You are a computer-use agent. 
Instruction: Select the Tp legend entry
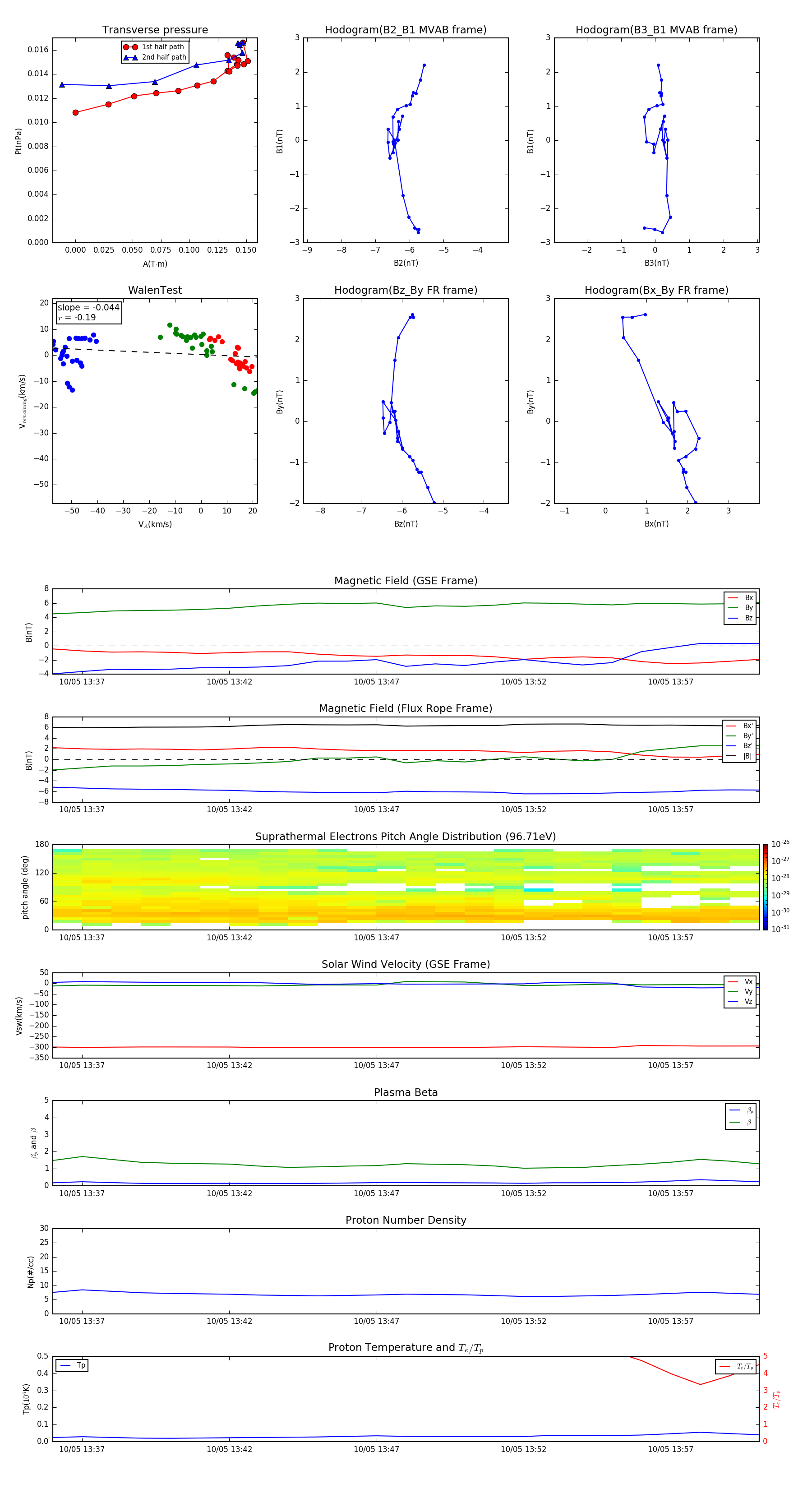pyautogui.click(x=72, y=1365)
